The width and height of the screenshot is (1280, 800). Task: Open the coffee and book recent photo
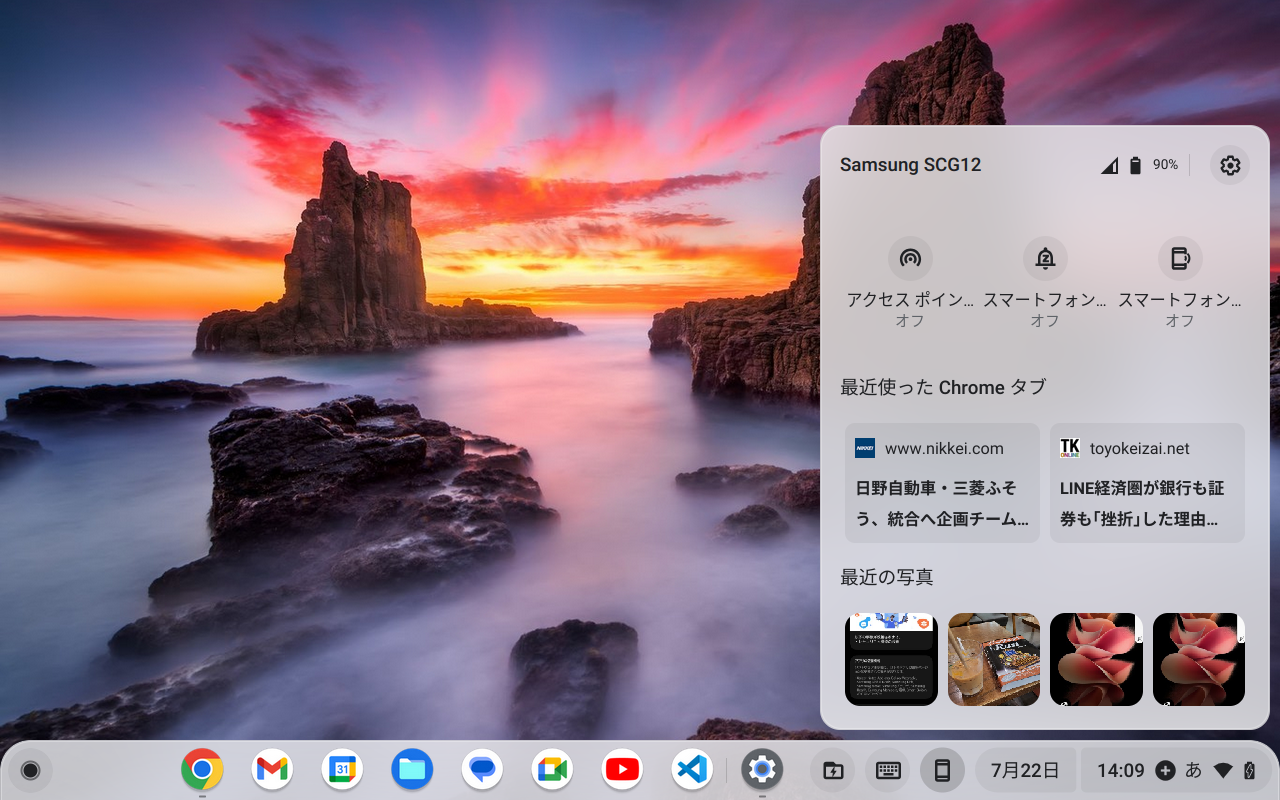994,659
